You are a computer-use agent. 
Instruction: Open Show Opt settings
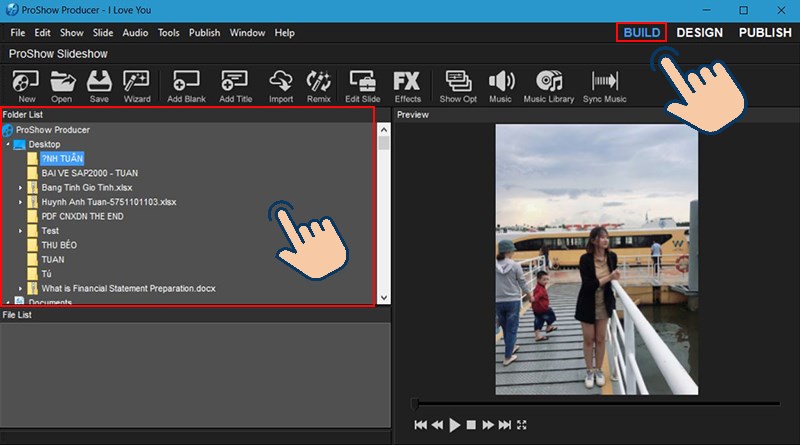[458, 87]
